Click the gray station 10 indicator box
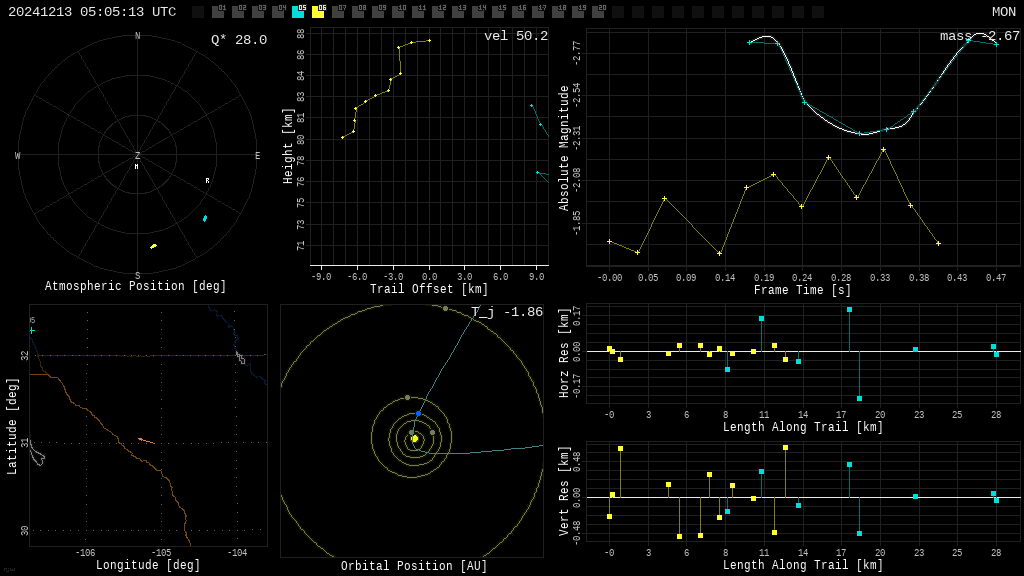 tap(398, 12)
